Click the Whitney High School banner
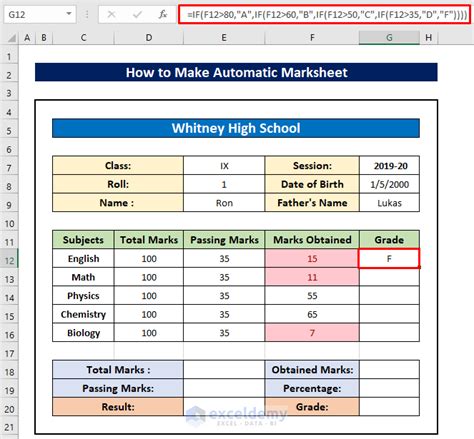The image size is (474, 439). click(236, 128)
